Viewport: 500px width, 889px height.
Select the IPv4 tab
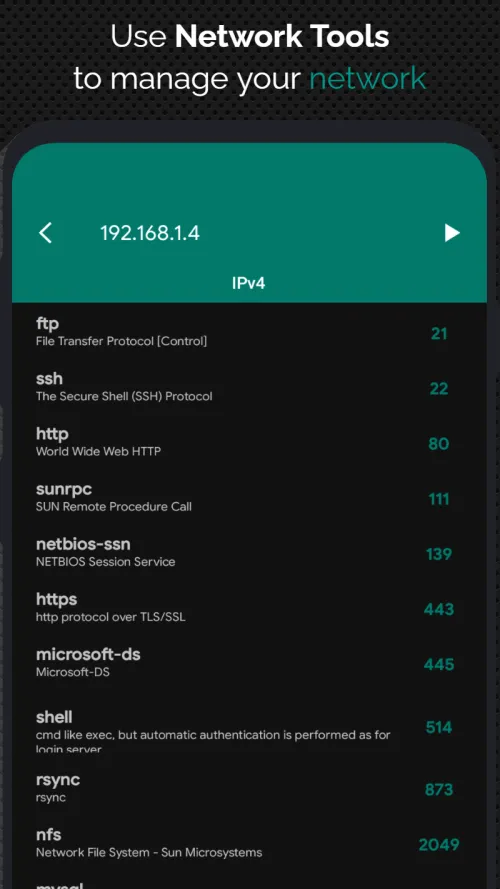[x=249, y=283]
